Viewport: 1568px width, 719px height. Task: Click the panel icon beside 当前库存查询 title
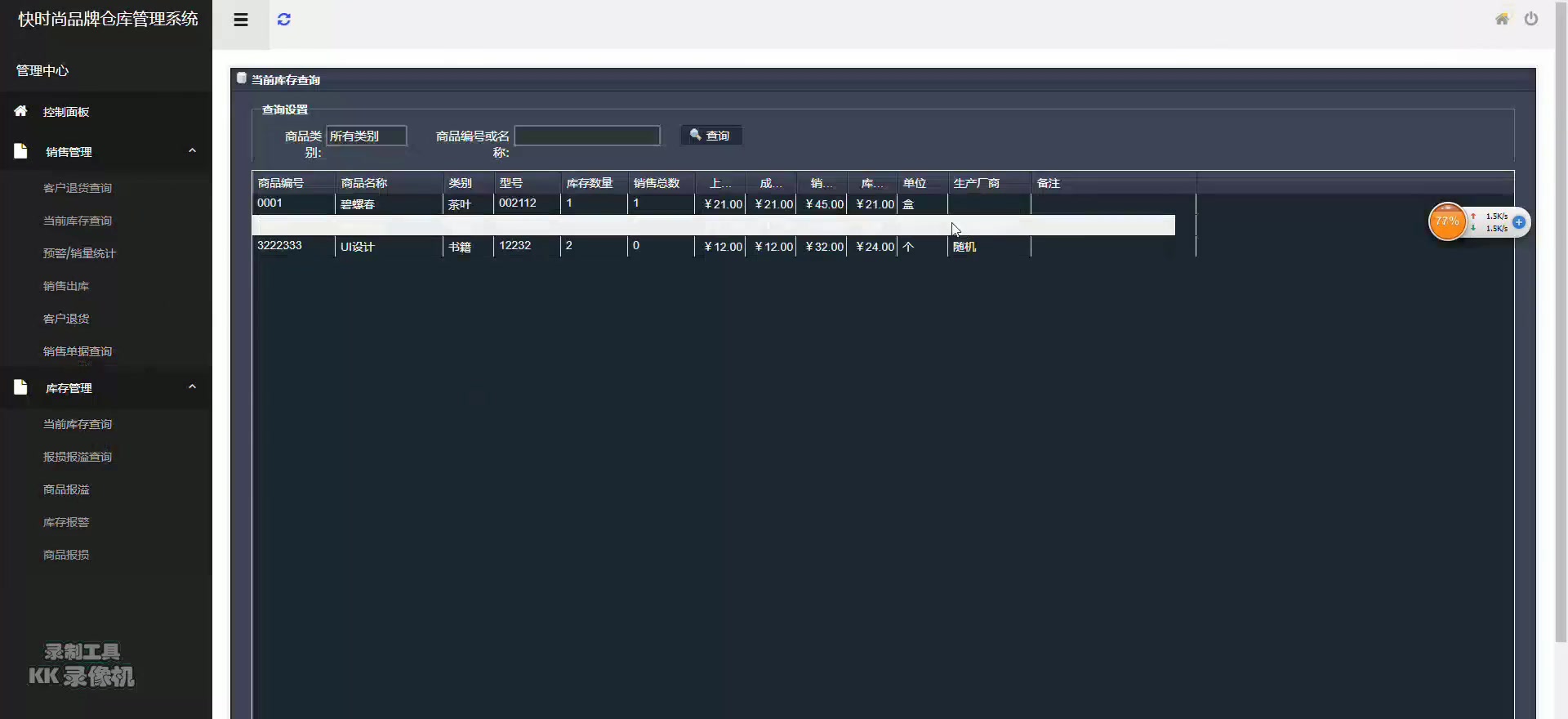242,78
